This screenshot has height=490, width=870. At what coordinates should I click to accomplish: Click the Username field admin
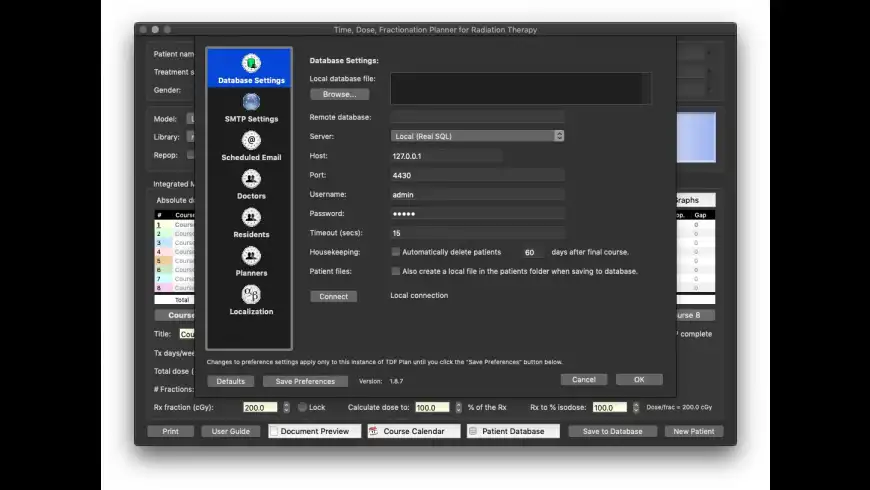(477, 195)
